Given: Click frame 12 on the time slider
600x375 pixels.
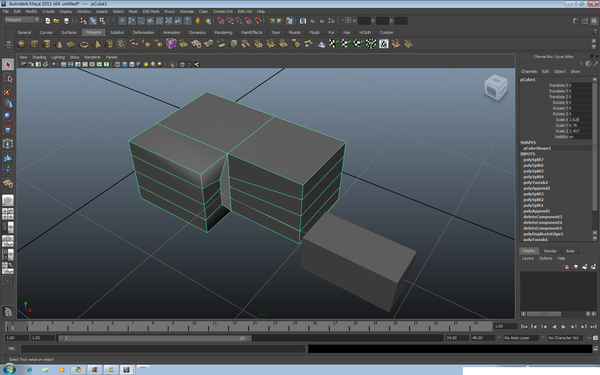Looking at the screenshot, I should (x=234, y=326).
